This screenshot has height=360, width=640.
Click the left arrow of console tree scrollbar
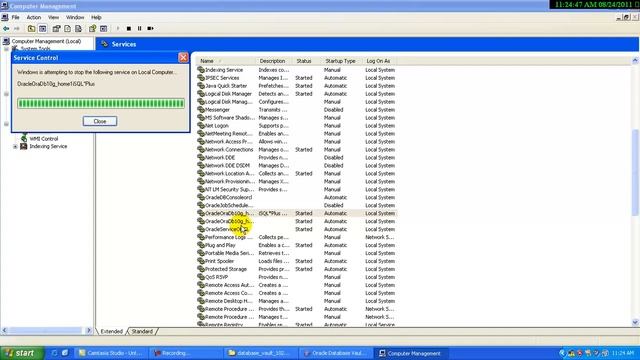(x=4, y=331)
